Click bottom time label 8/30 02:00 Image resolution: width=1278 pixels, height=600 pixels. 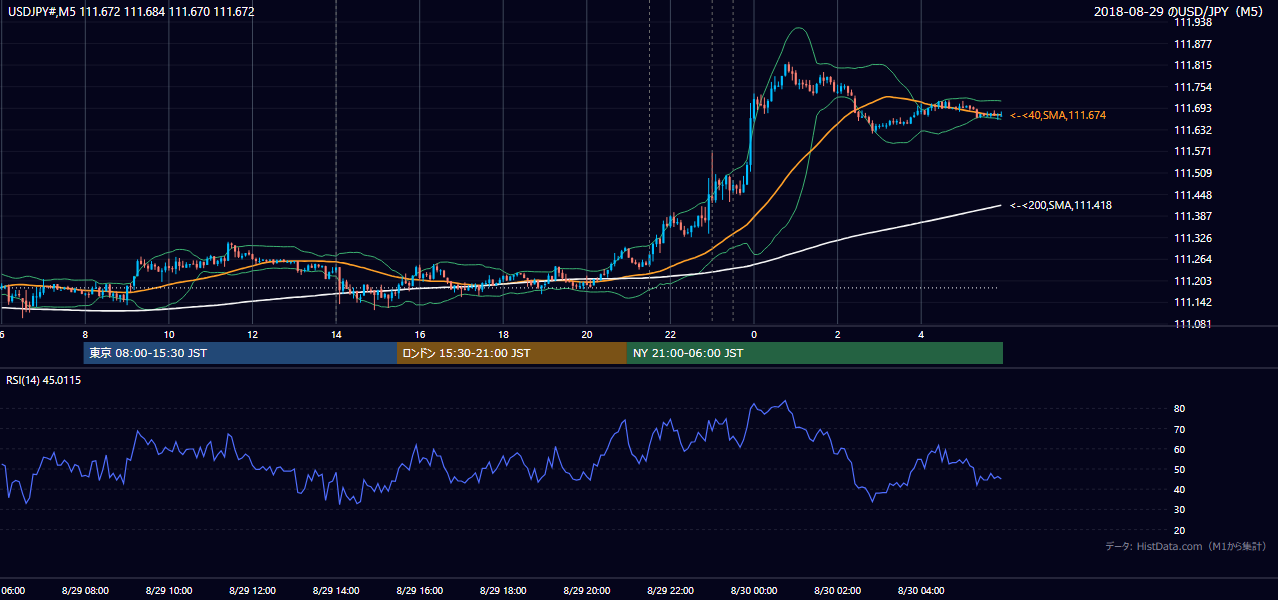837,591
